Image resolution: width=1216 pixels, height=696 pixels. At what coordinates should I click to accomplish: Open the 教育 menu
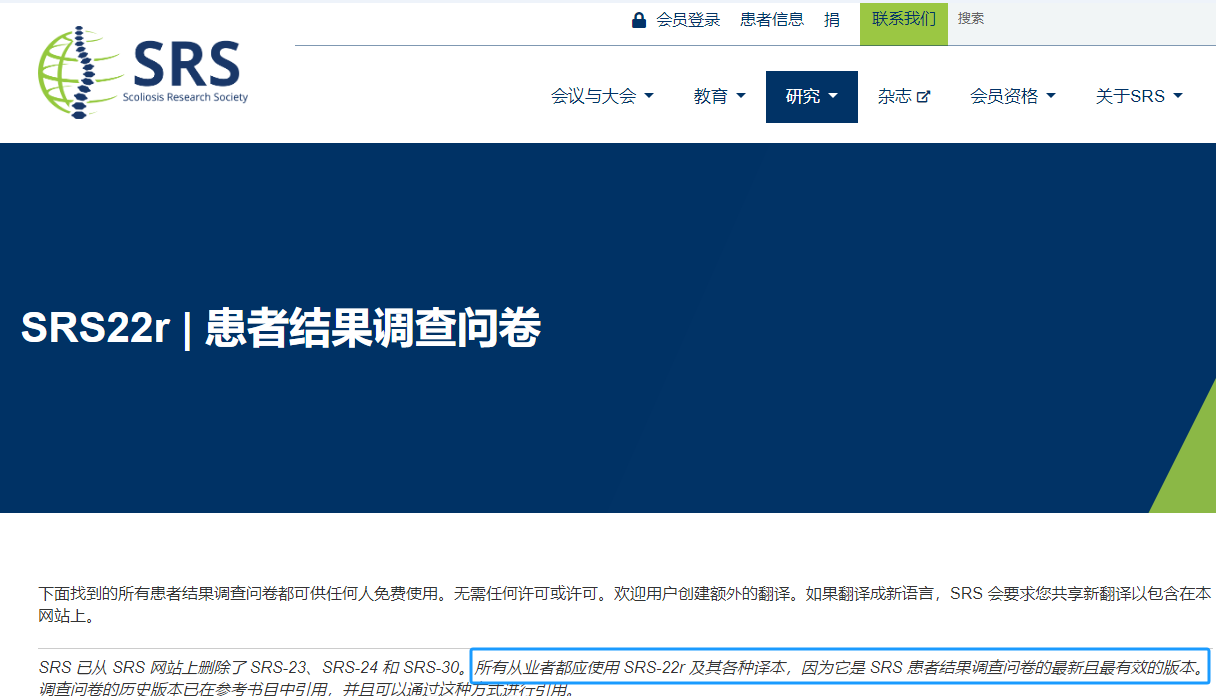[720, 97]
